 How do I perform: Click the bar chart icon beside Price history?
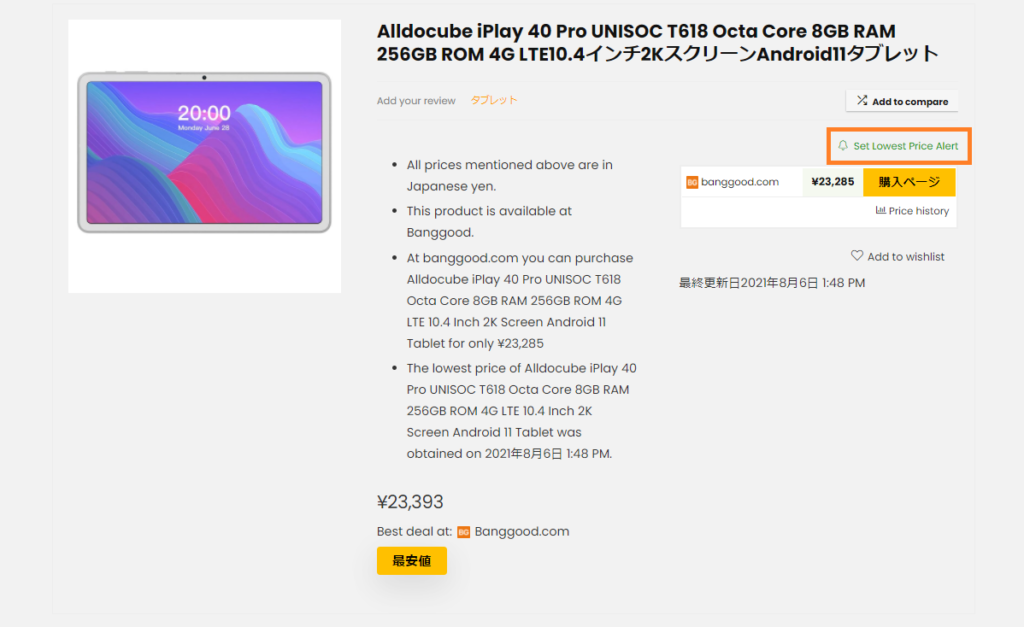click(880, 211)
